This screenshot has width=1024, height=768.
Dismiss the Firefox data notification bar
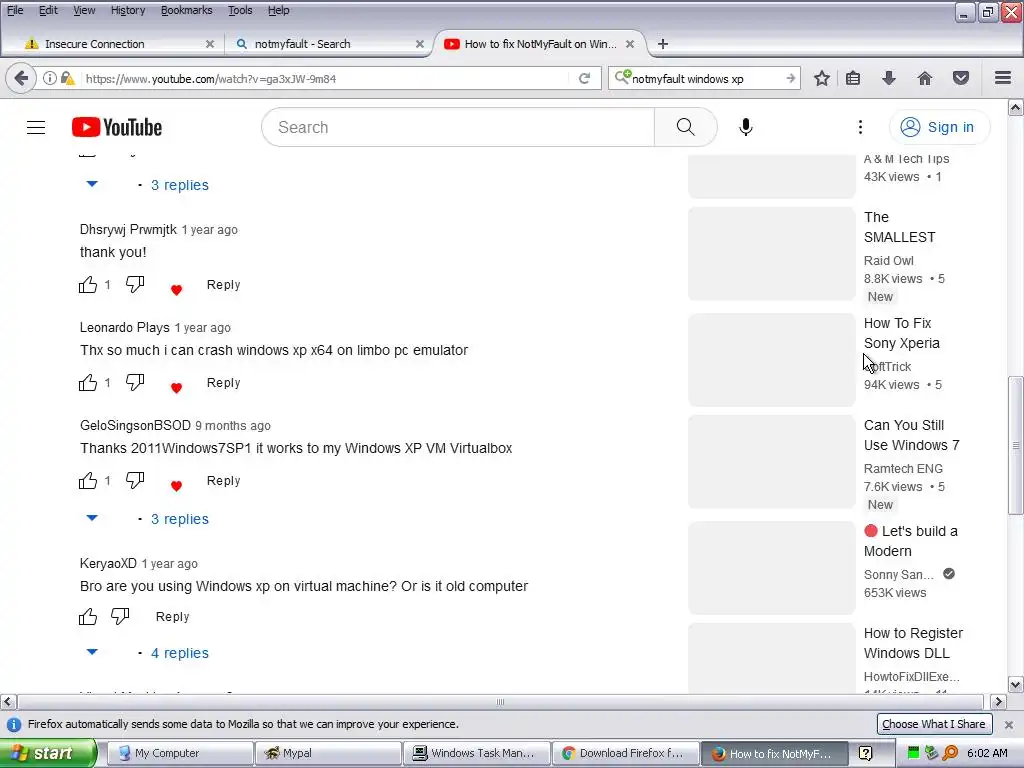click(x=1008, y=724)
